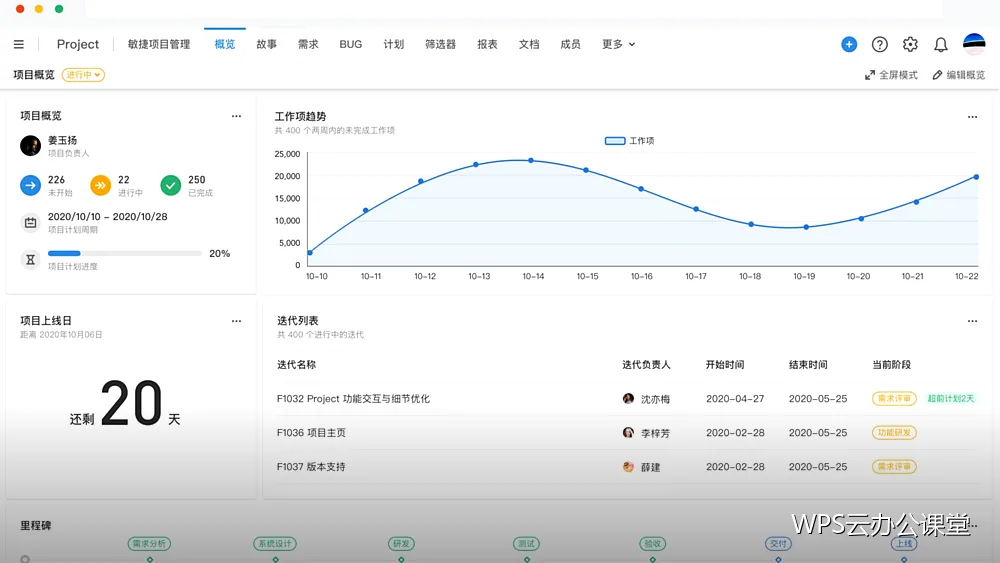The width and height of the screenshot is (1000, 563).
Task: Click 需求评审 stage tag of F1032
Action: pyautogui.click(x=894, y=398)
